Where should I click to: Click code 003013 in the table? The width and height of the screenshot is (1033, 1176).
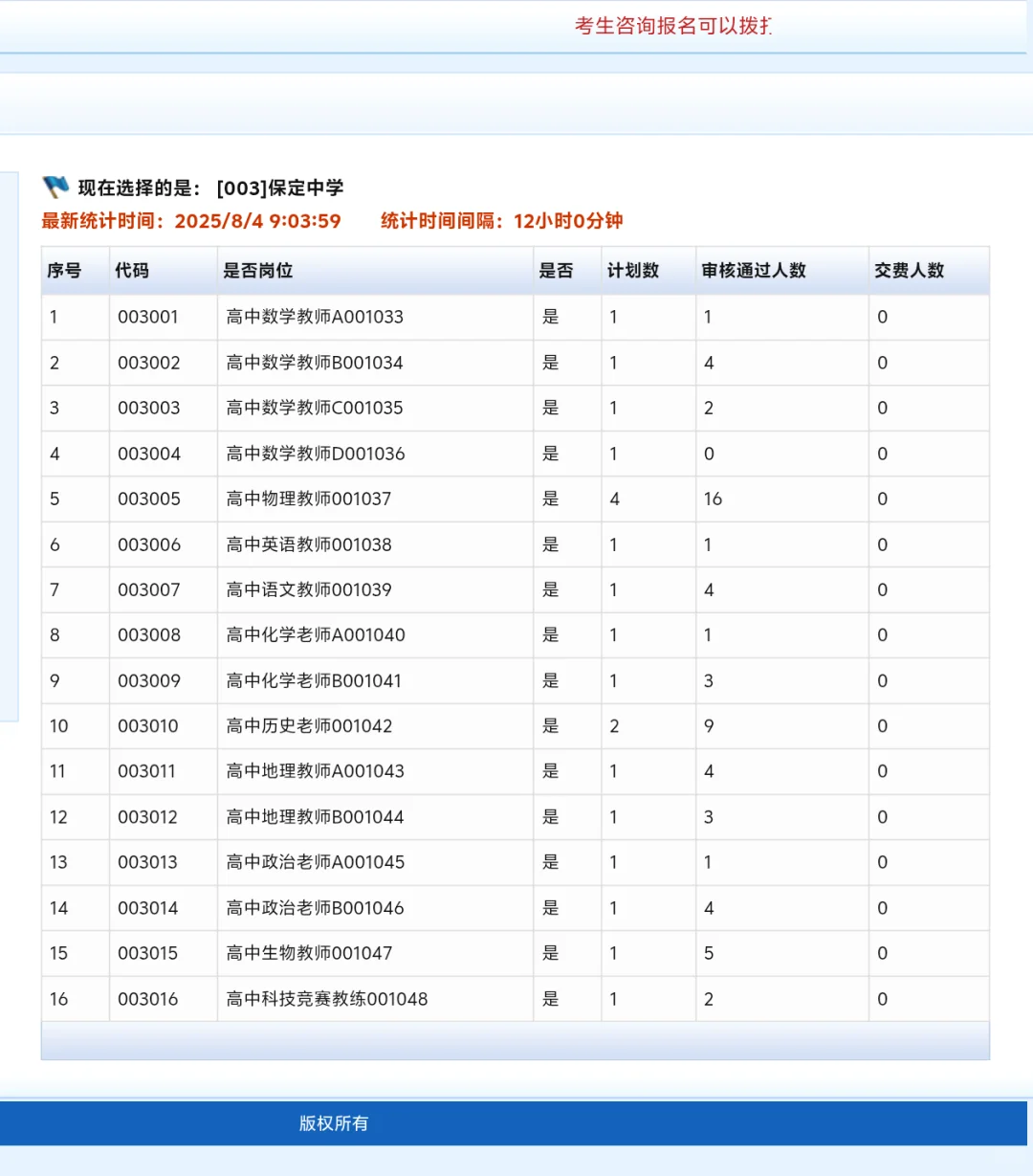pos(148,862)
